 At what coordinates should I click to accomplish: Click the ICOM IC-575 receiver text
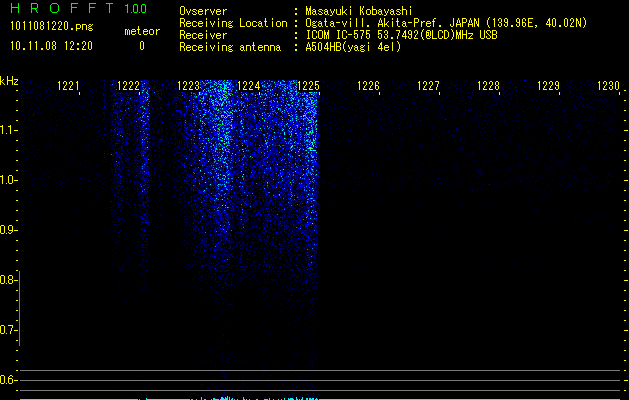(x=401, y=35)
